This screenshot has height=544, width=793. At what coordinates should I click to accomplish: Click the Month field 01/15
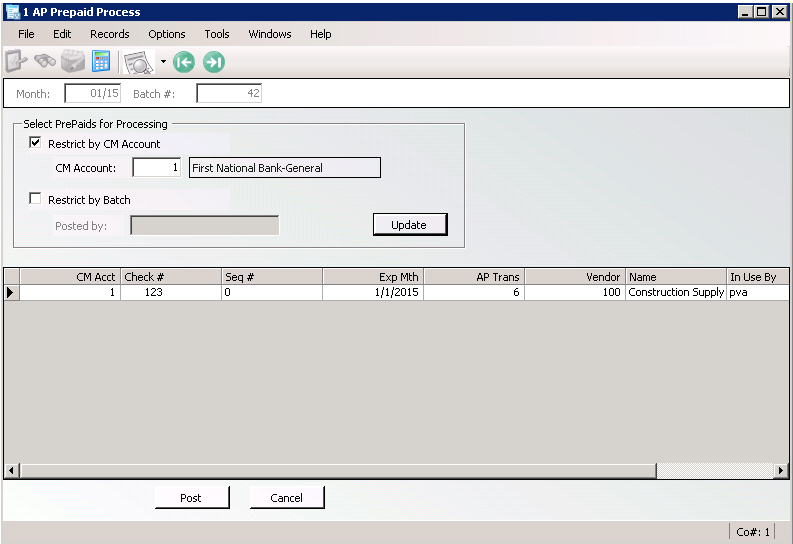click(x=93, y=93)
